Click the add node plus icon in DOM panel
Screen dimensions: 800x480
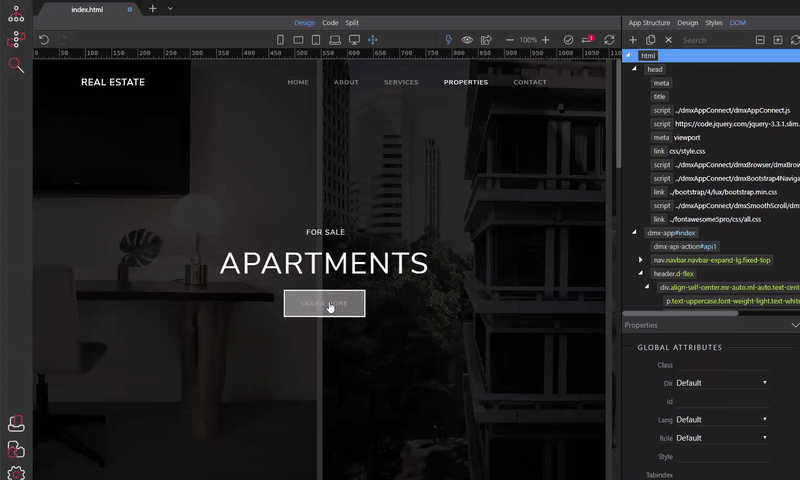coord(633,40)
